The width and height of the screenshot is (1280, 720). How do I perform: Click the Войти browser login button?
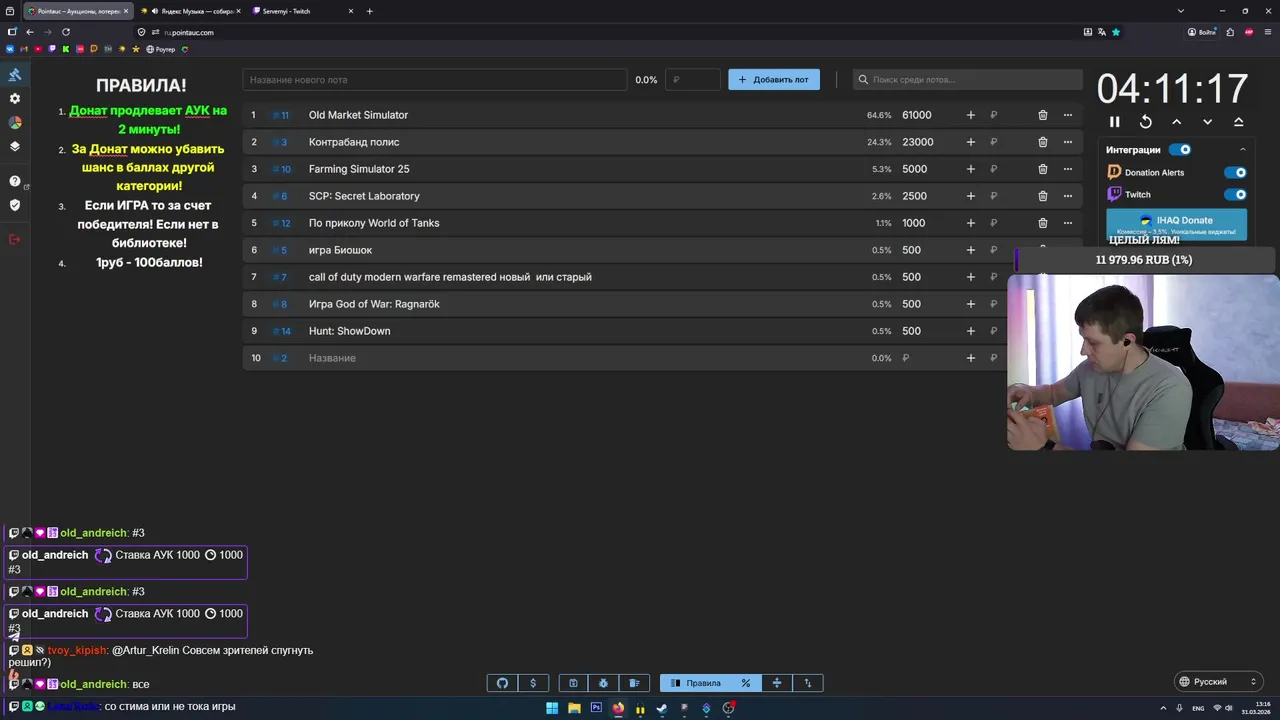pyautogui.click(x=1202, y=32)
